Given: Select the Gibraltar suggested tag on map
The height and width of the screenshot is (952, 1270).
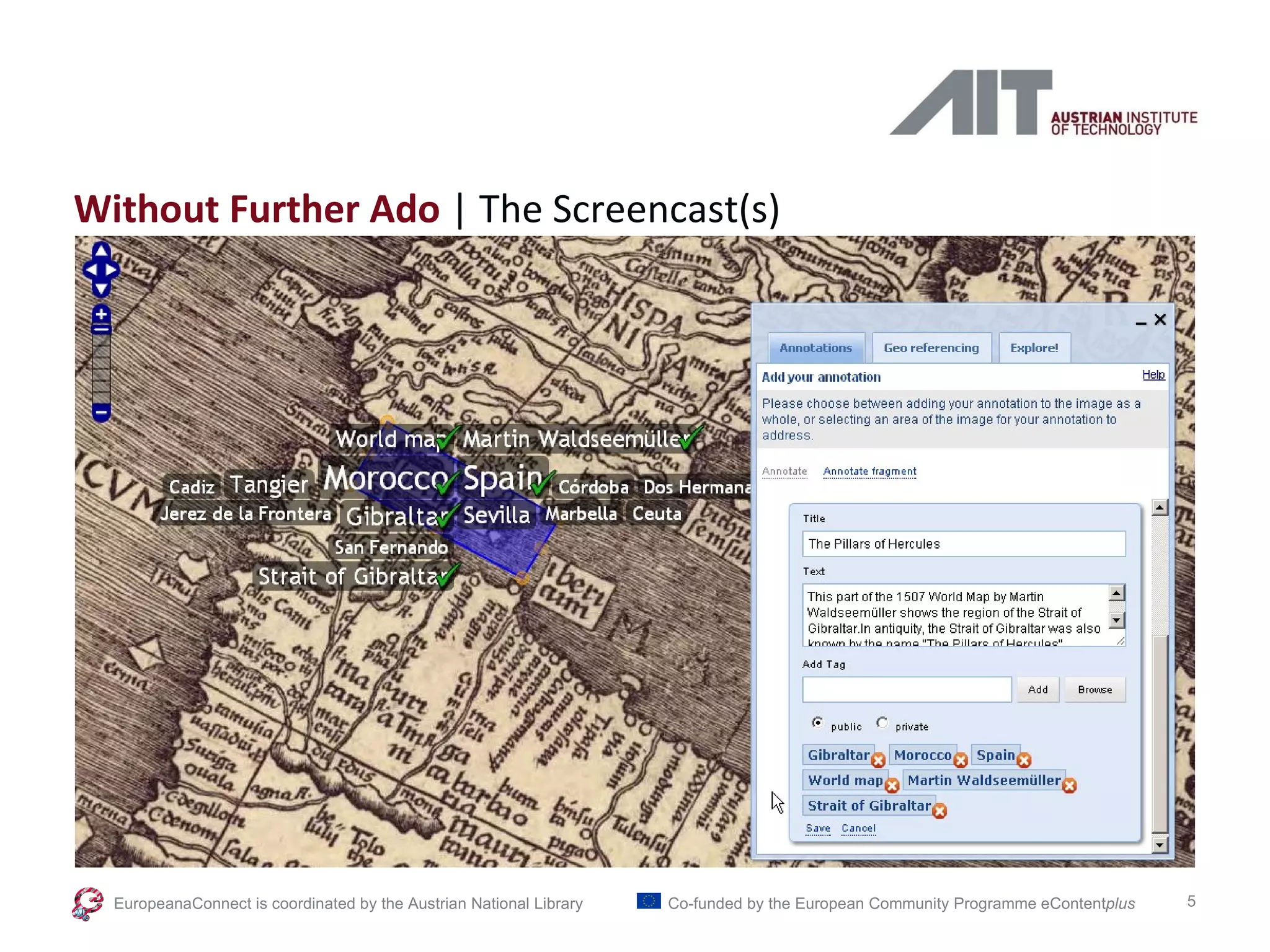Looking at the screenshot, I should [396, 516].
